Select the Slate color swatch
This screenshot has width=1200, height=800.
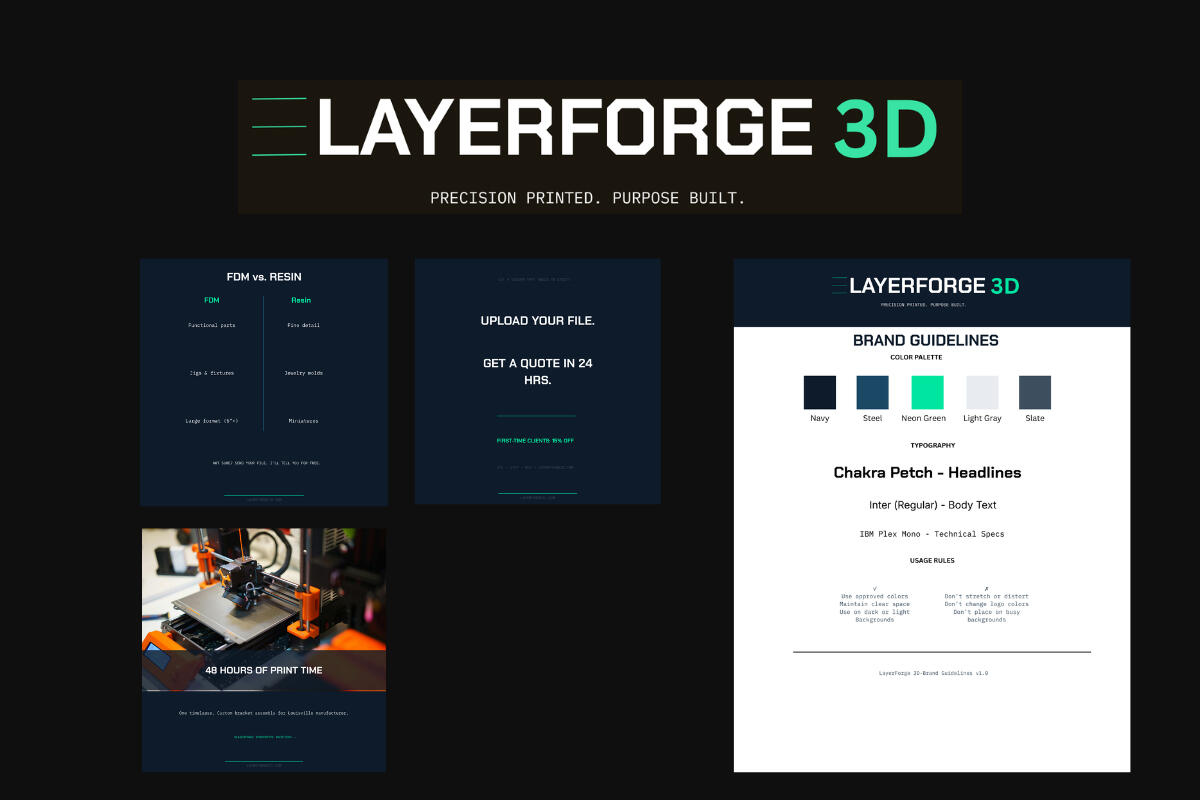pyautogui.click(x=1035, y=392)
